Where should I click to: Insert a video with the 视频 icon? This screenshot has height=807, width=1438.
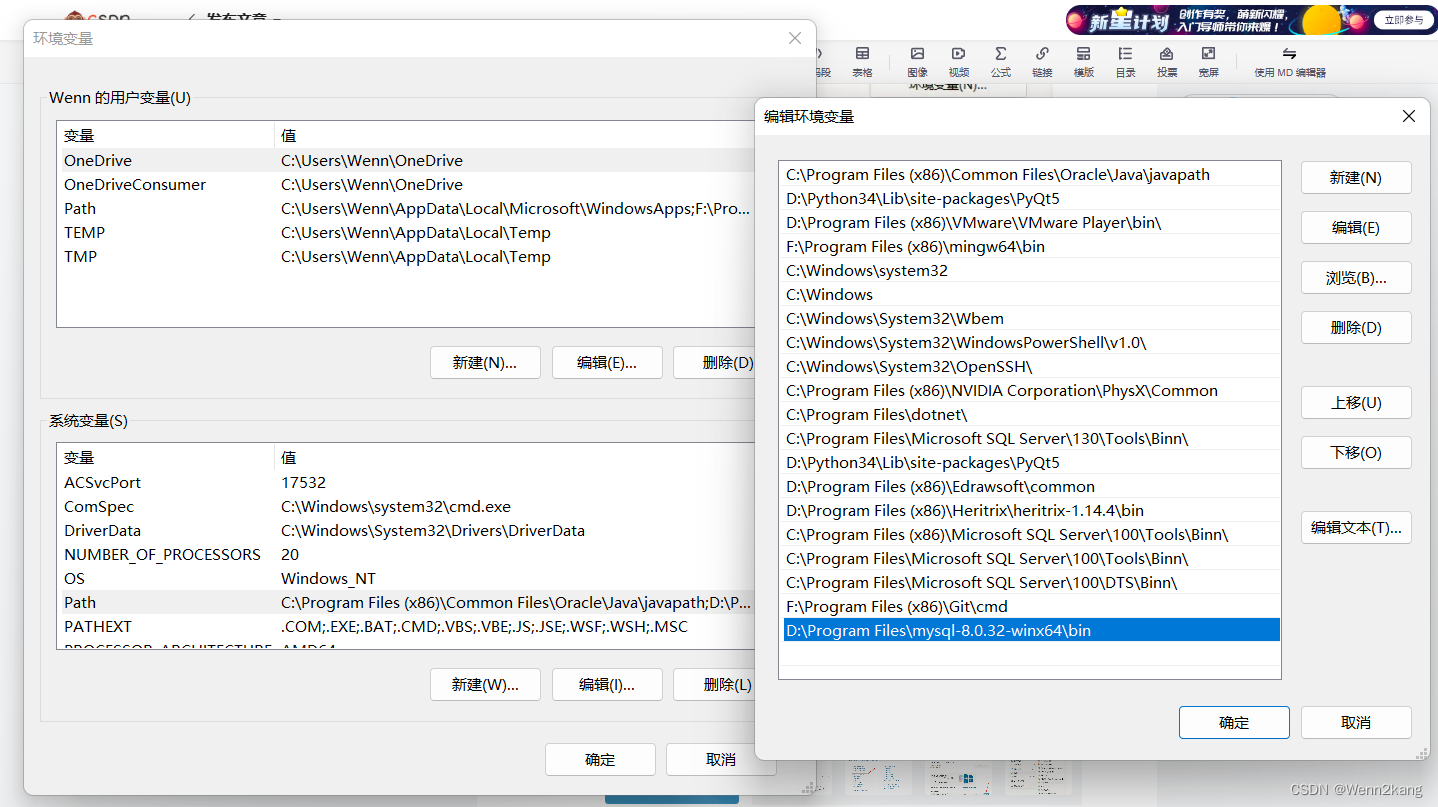click(958, 61)
